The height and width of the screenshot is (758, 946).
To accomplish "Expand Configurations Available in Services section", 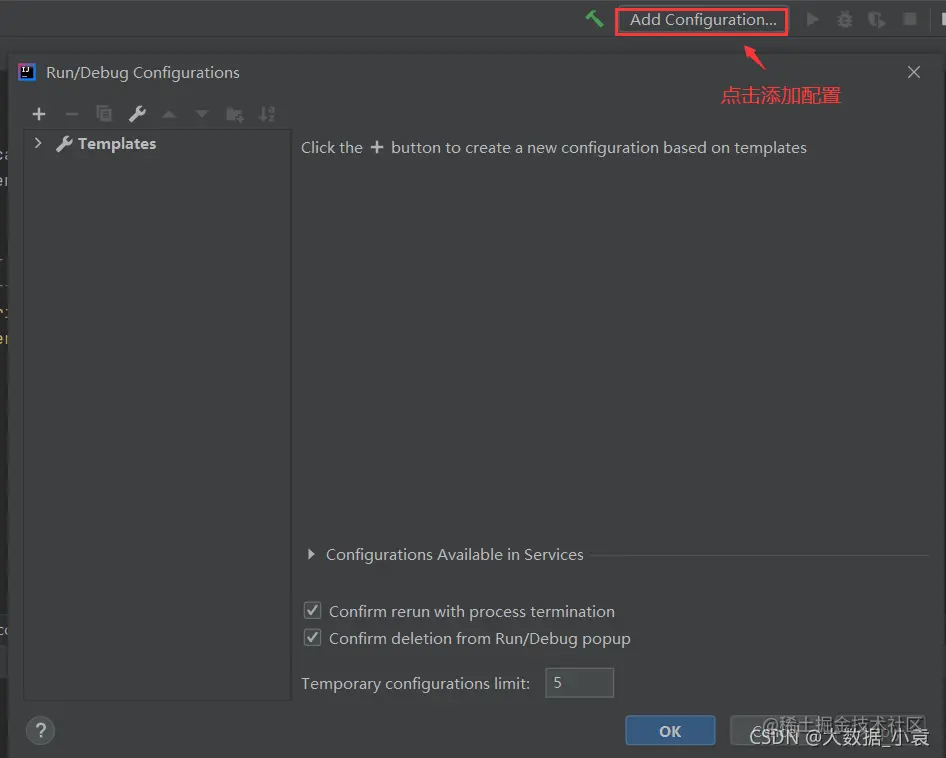I will pyautogui.click(x=311, y=554).
